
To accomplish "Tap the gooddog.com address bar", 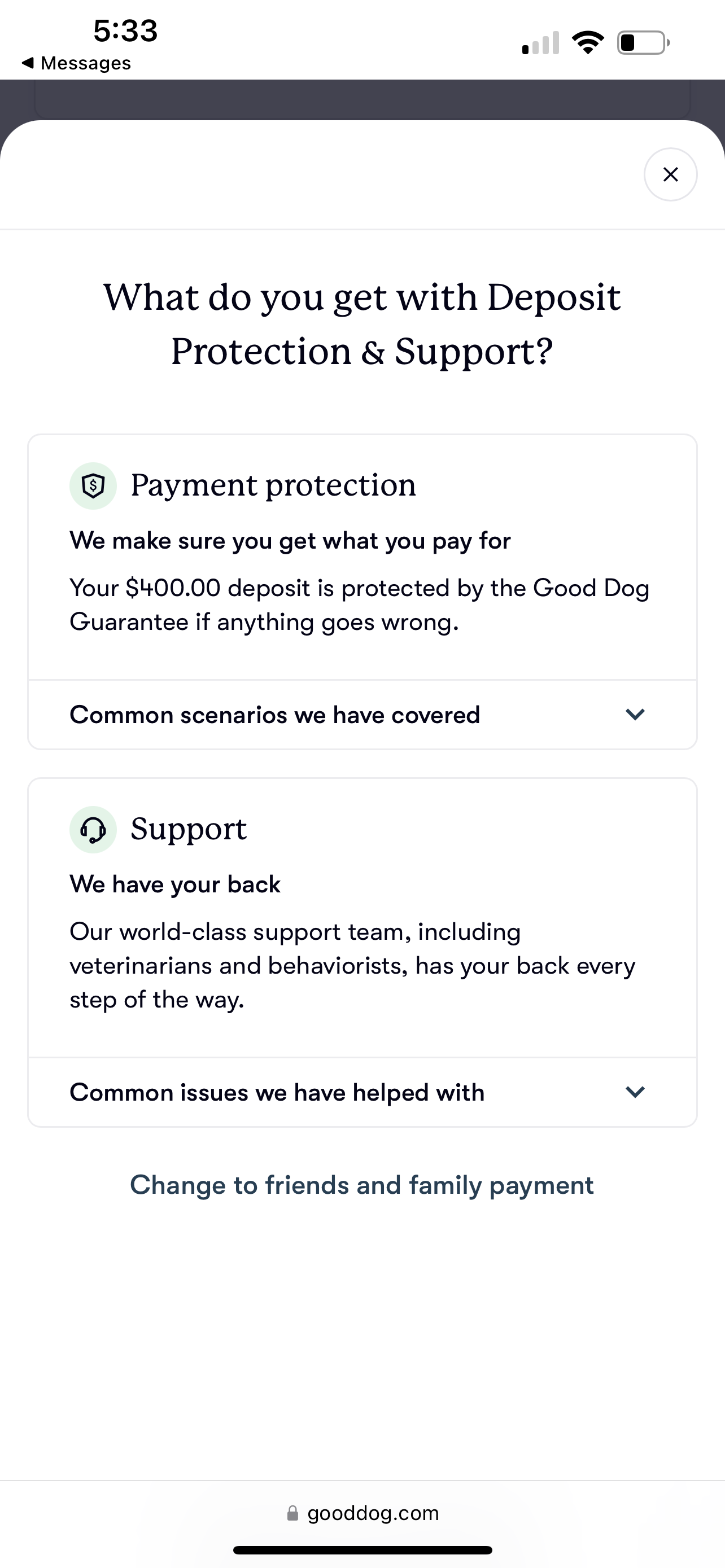I will point(362,1513).
